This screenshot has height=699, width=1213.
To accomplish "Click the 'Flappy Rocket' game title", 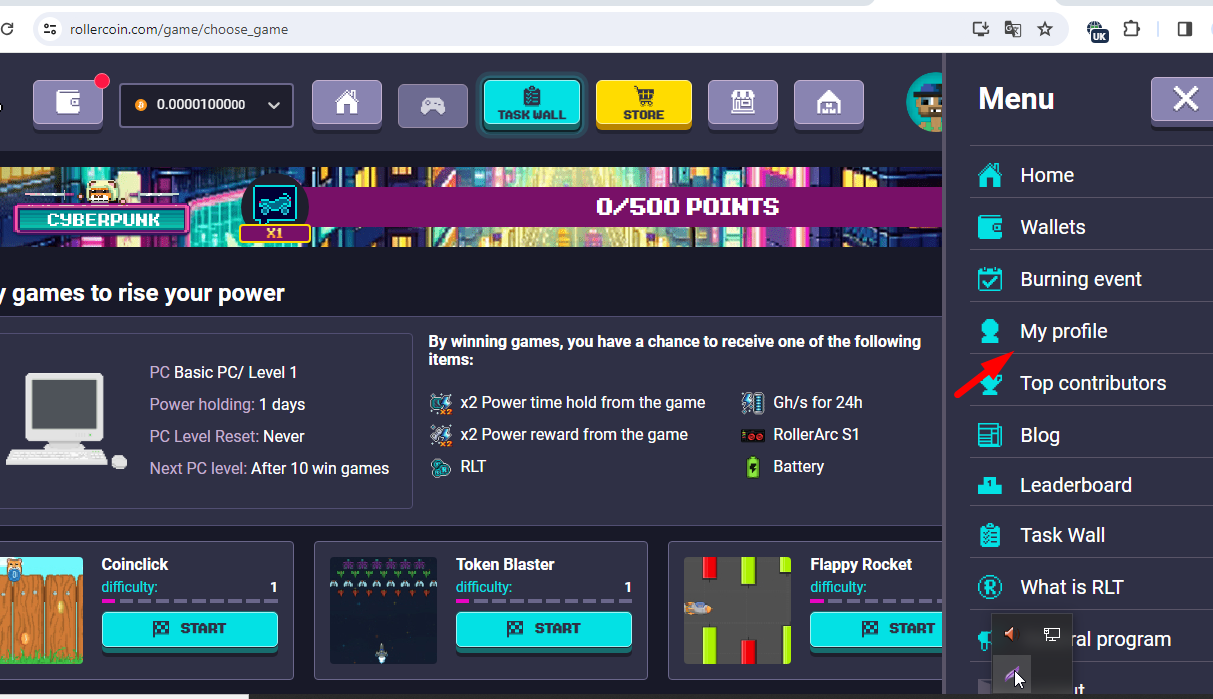I will (861, 564).
